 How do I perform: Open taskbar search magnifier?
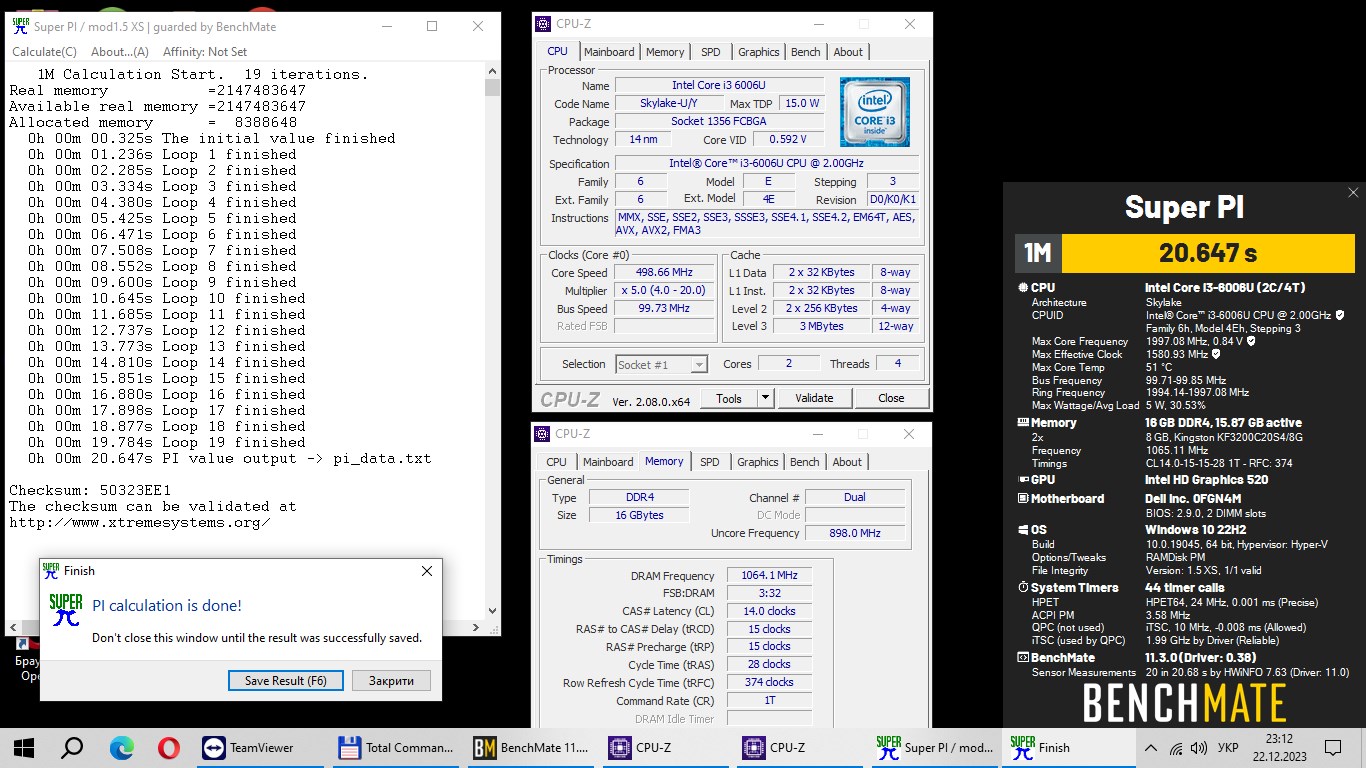point(72,747)
